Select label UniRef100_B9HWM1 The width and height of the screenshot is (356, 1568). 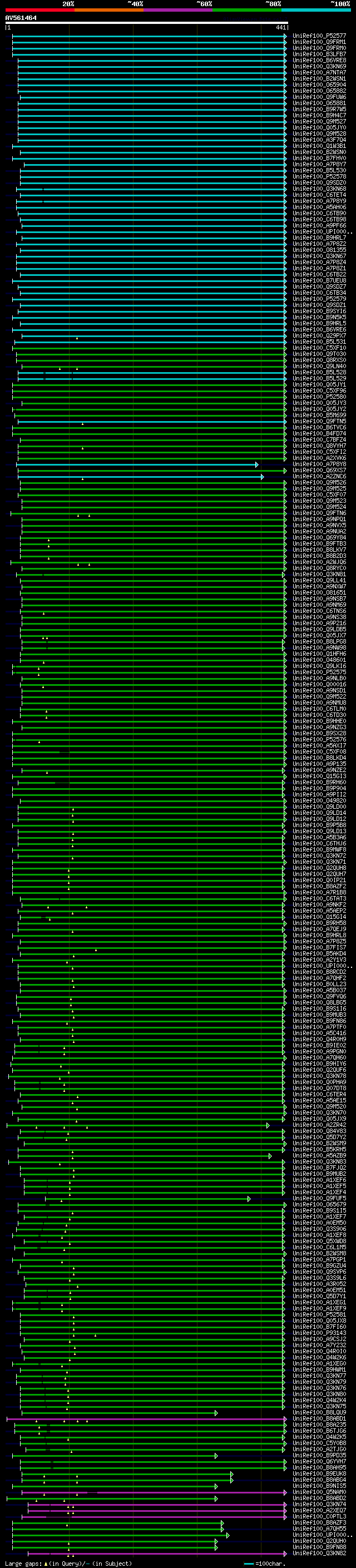319,1369
